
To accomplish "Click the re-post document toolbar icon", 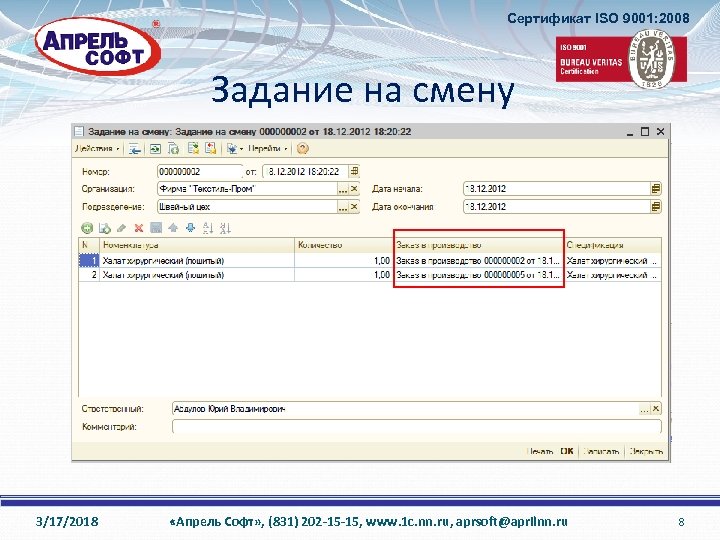I will (x=155, y=149).
